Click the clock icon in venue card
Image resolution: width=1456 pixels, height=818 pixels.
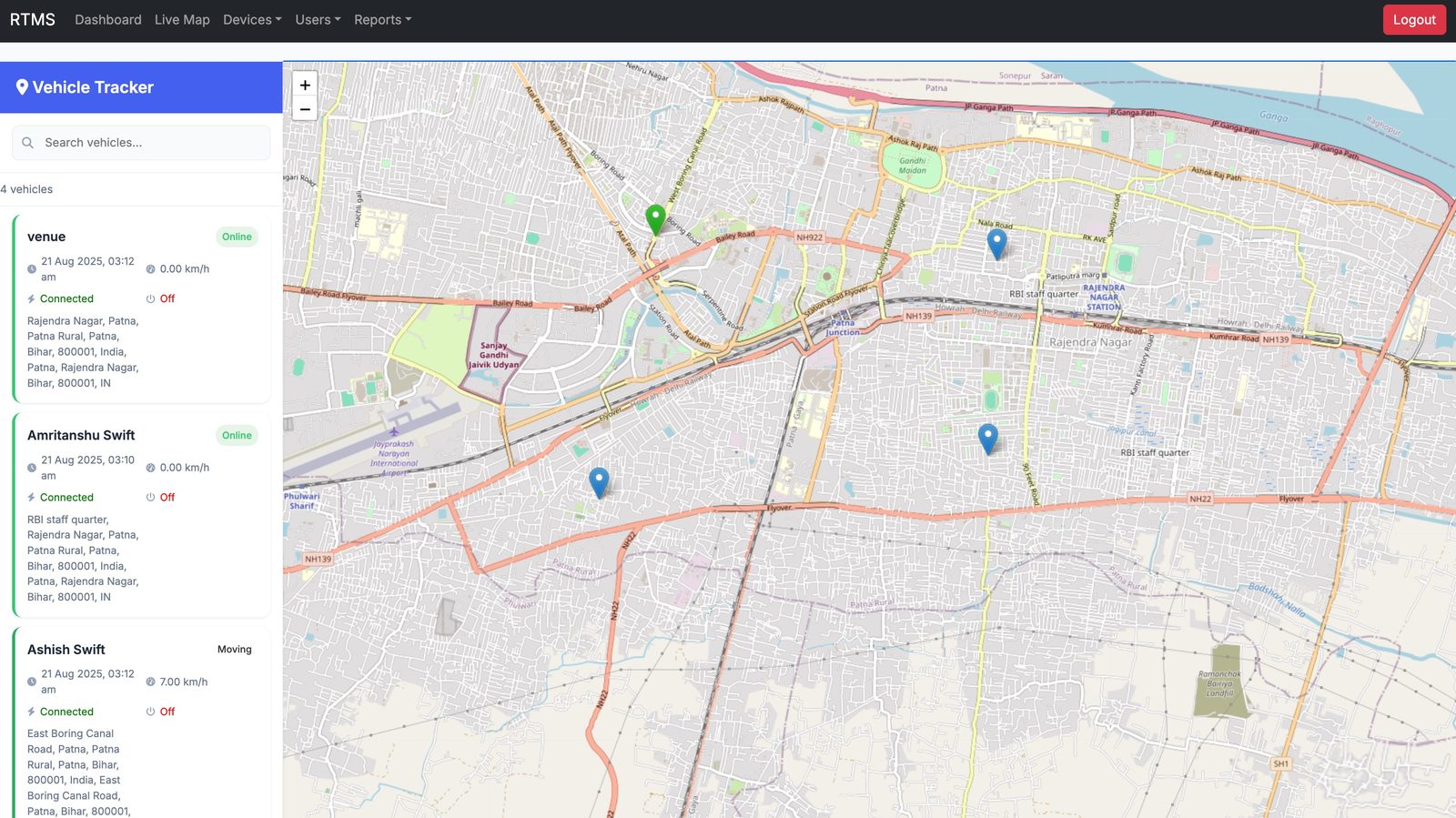[x=32, y=269]
